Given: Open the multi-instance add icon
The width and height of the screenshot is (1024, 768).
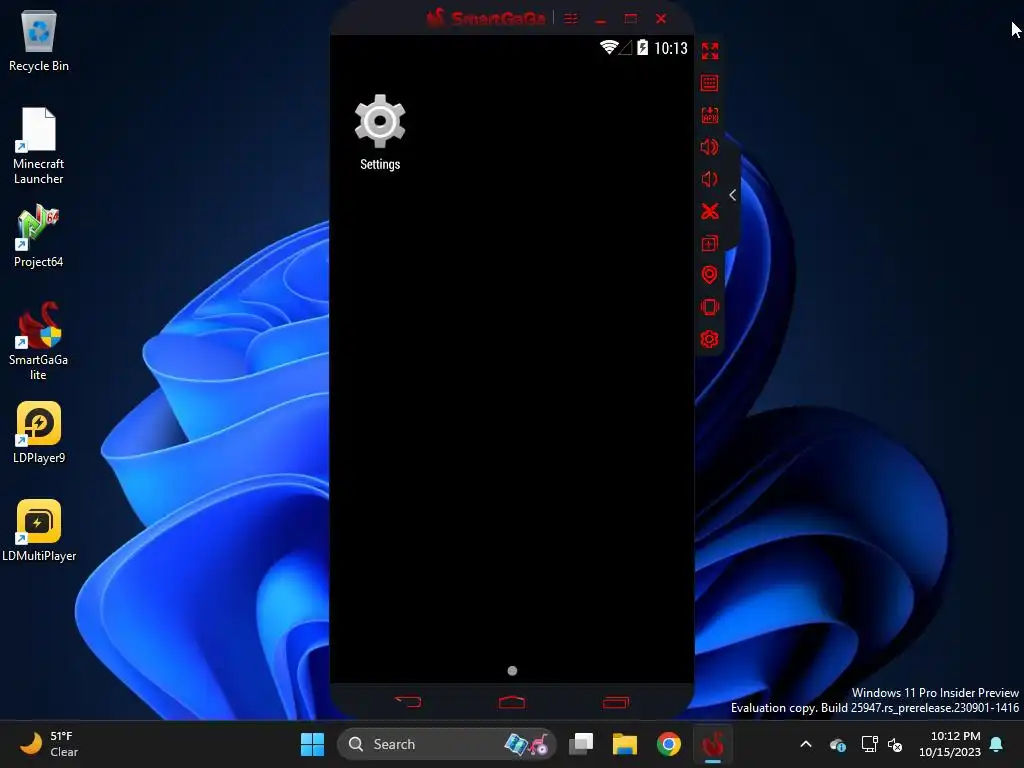Looking at the screenshot, I should [x=709, y=243].
